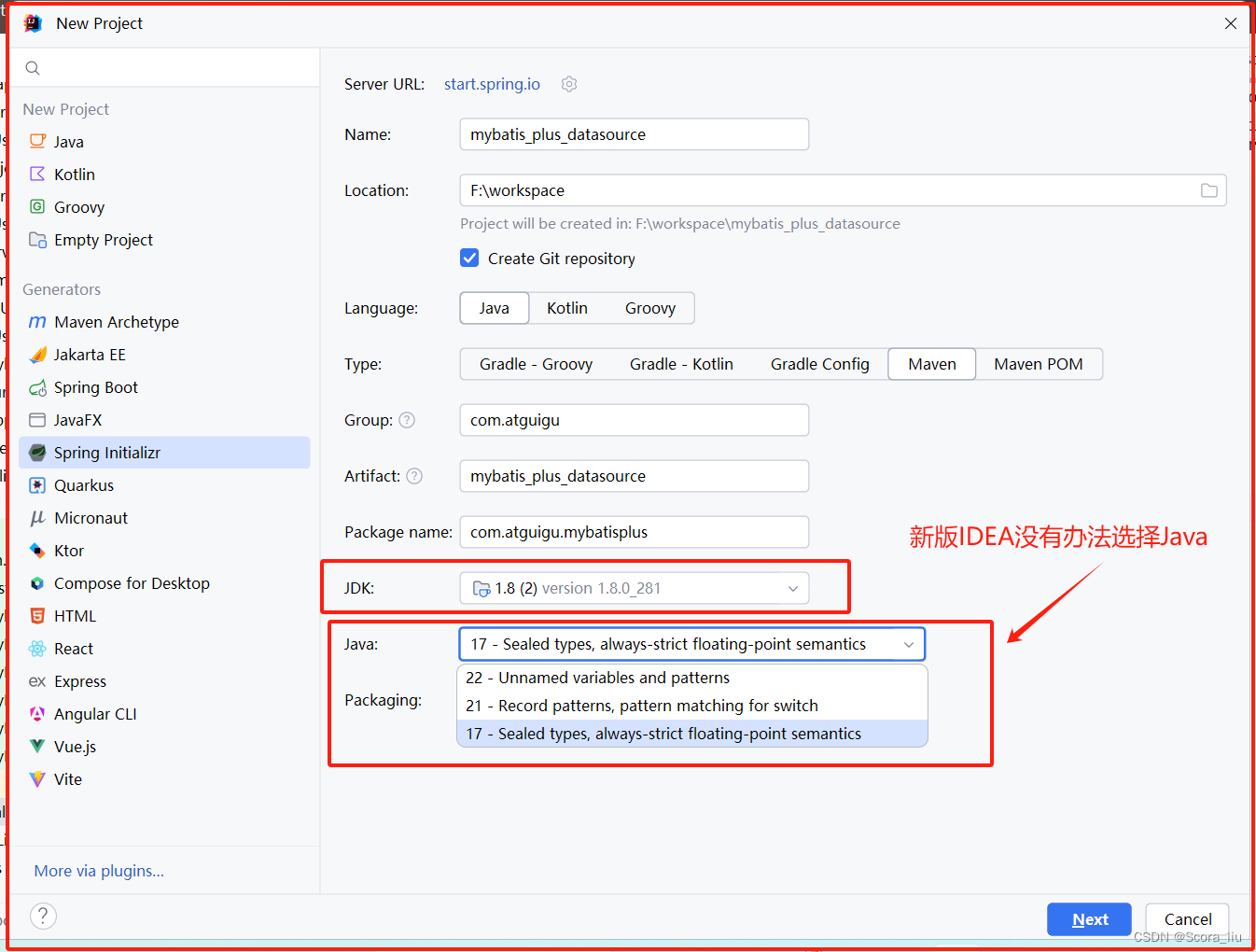Click the HTML icon in generators
Screen dimensions: 1256x952
tap(37, 616)
